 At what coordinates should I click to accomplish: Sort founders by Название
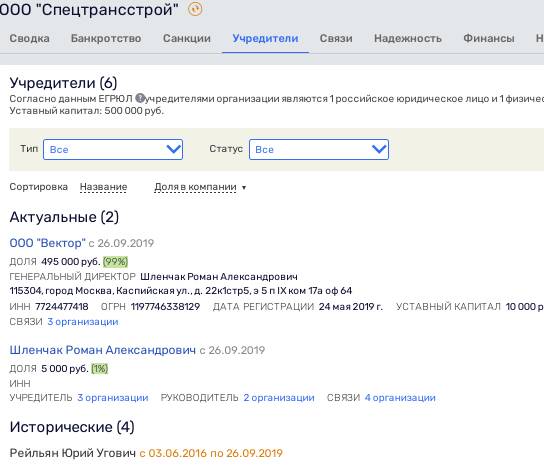[103, 187]
